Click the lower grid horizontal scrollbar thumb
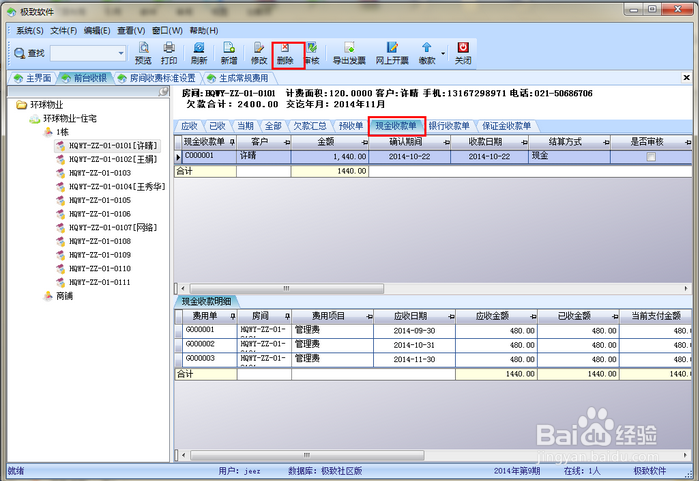 coord(307,455)
